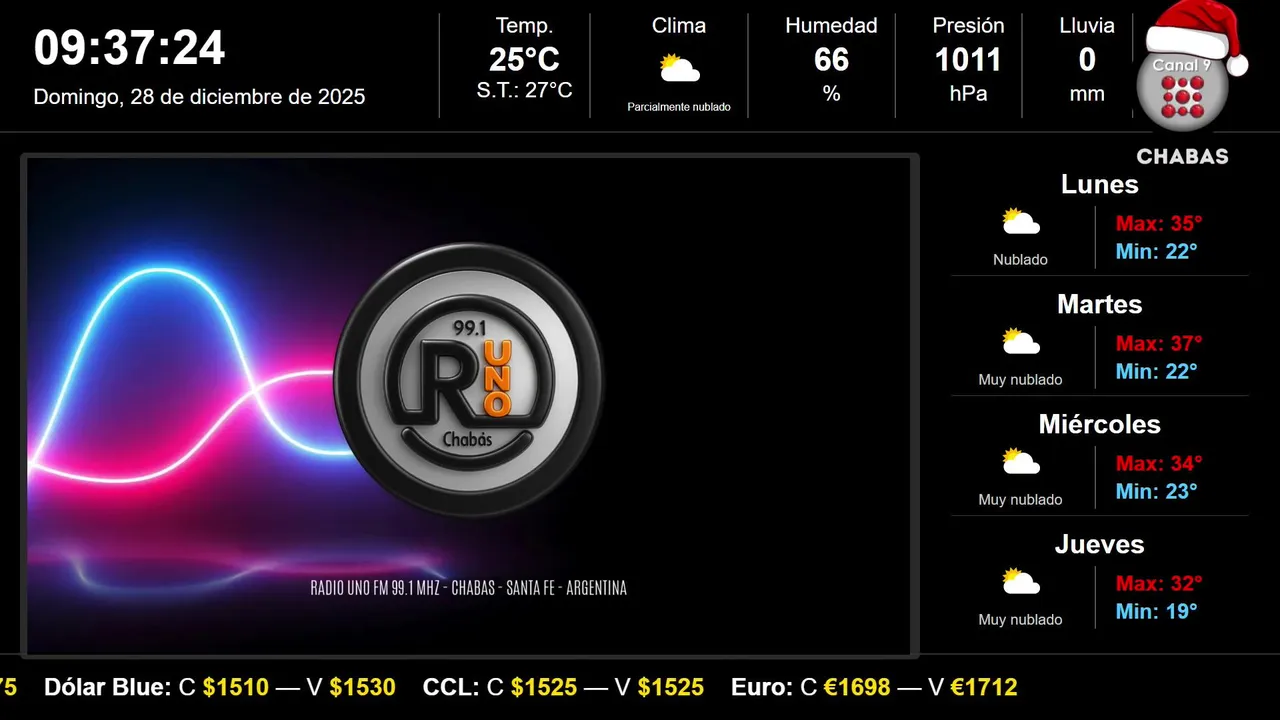Screen dimensions: 1280x720
Task: Click the mm unit under Lluvia
Action: tap(1087, 94)
